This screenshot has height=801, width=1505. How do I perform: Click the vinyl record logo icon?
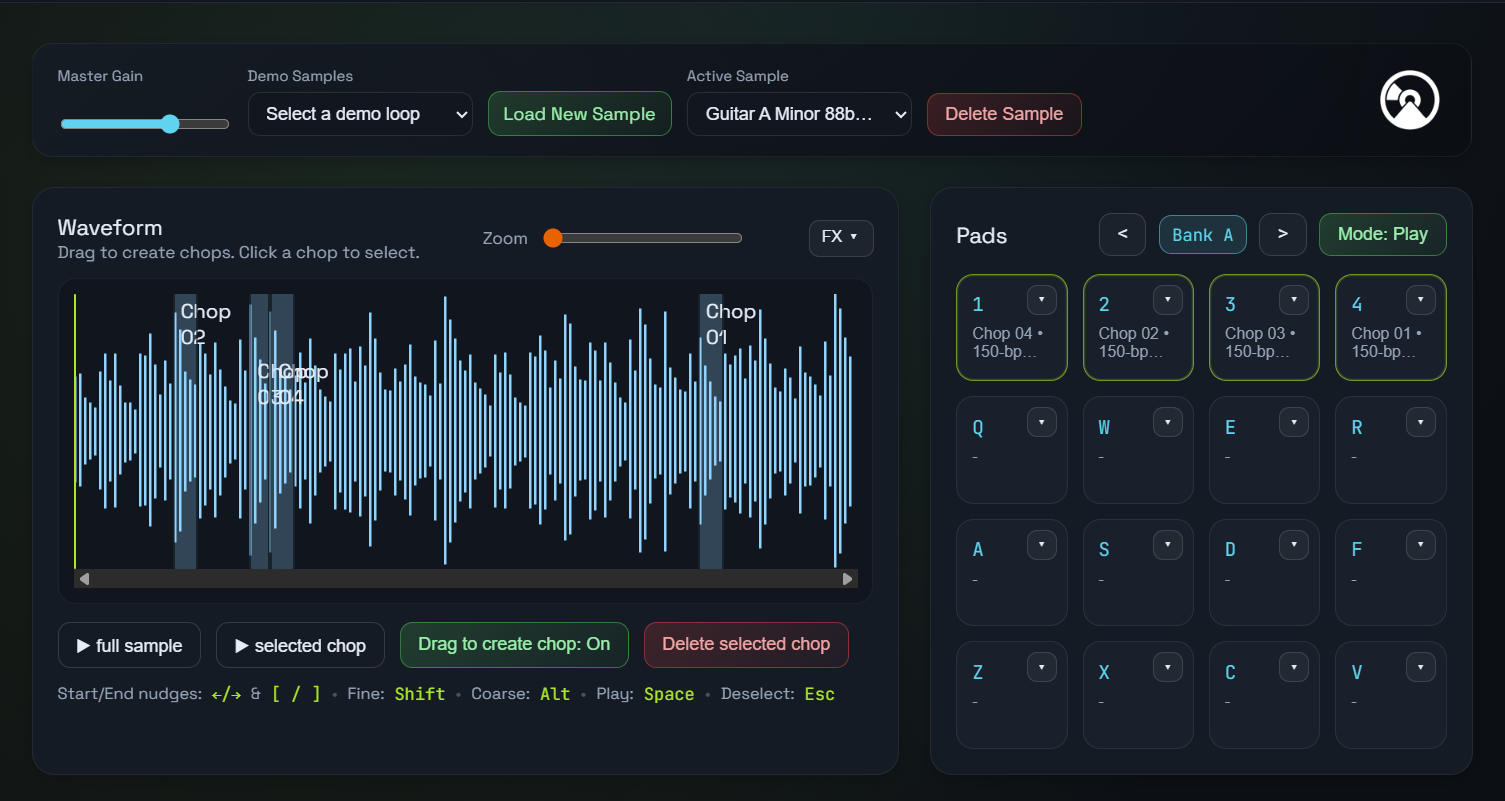coord(1409,99)
